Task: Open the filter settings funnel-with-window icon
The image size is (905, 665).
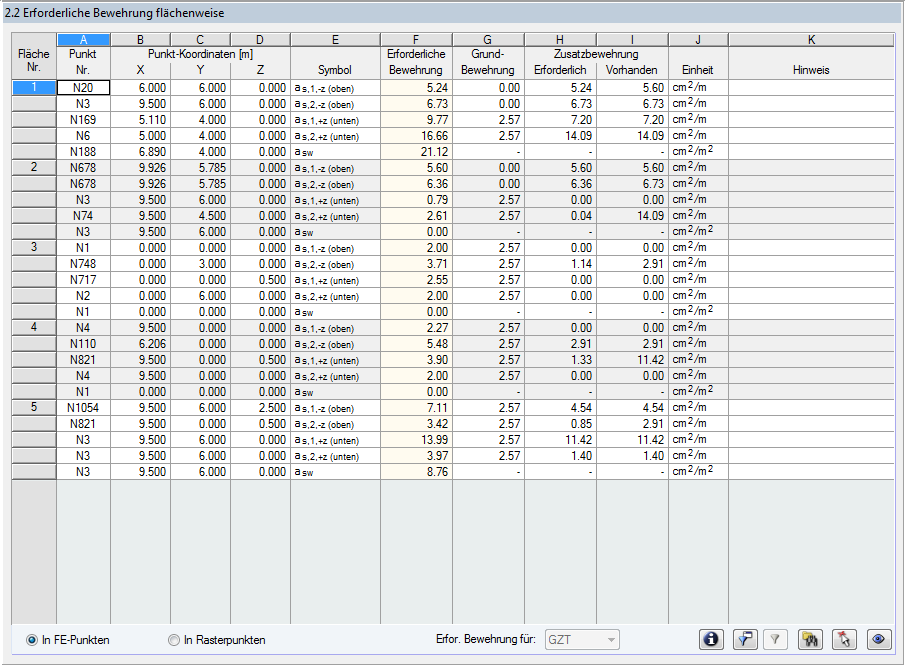Action: click(x=745, y=639)
